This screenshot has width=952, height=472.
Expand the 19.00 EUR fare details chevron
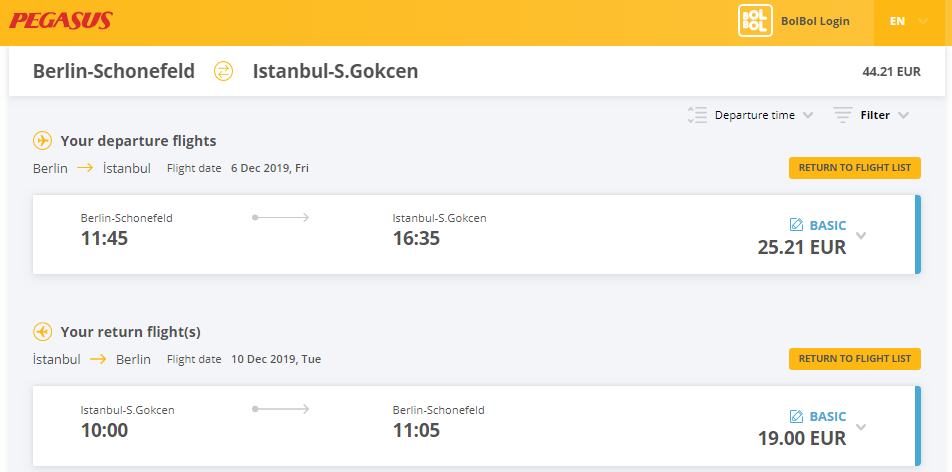[861, 426]
